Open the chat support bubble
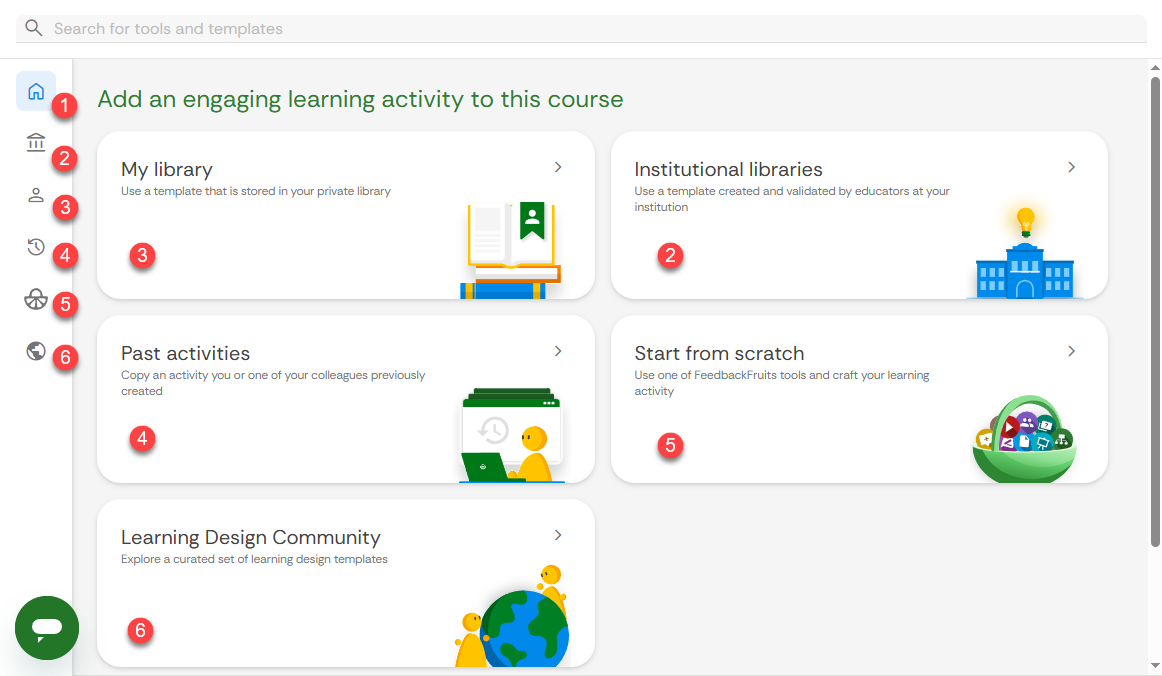The width and height of the screenshot is (1162, 676). (46, 628)
